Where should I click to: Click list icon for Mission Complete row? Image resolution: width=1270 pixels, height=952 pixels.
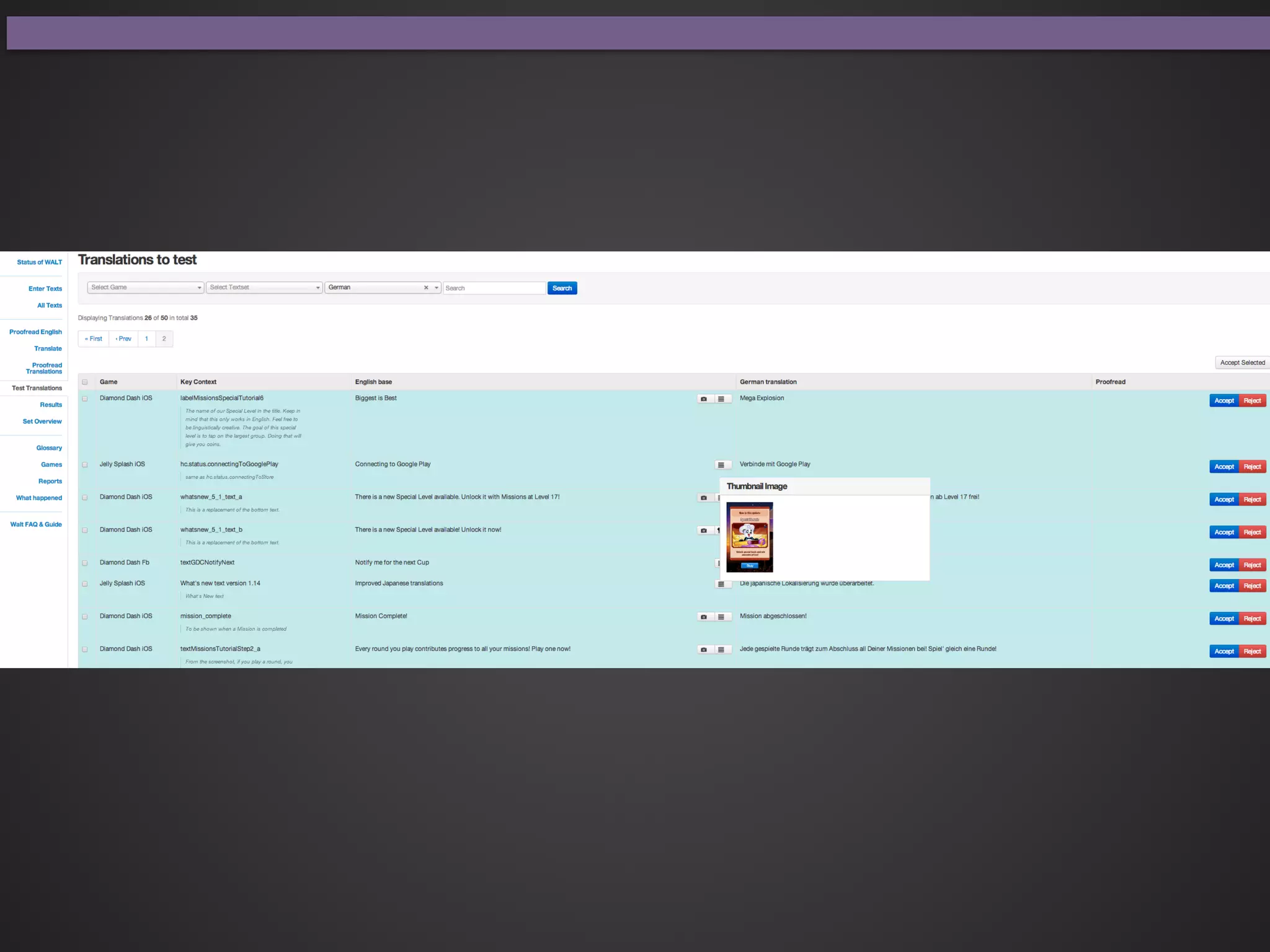(x=721, y=617)
